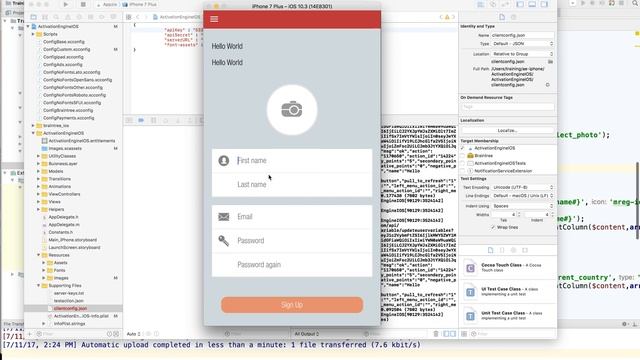Open the Location Relative to Group dropdown
Image resolution: width=640 pixels, height=360 pixels.
[522, 54]
